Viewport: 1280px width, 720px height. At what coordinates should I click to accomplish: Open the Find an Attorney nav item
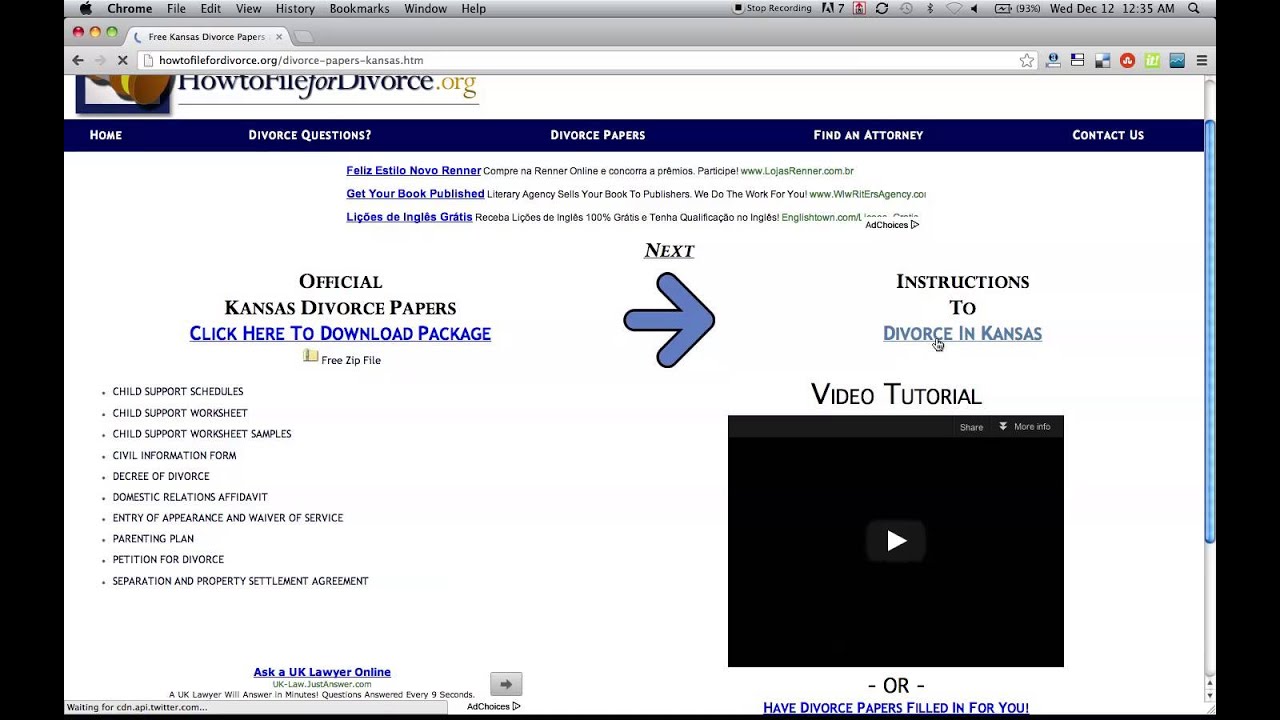click(x=868, y=135)
